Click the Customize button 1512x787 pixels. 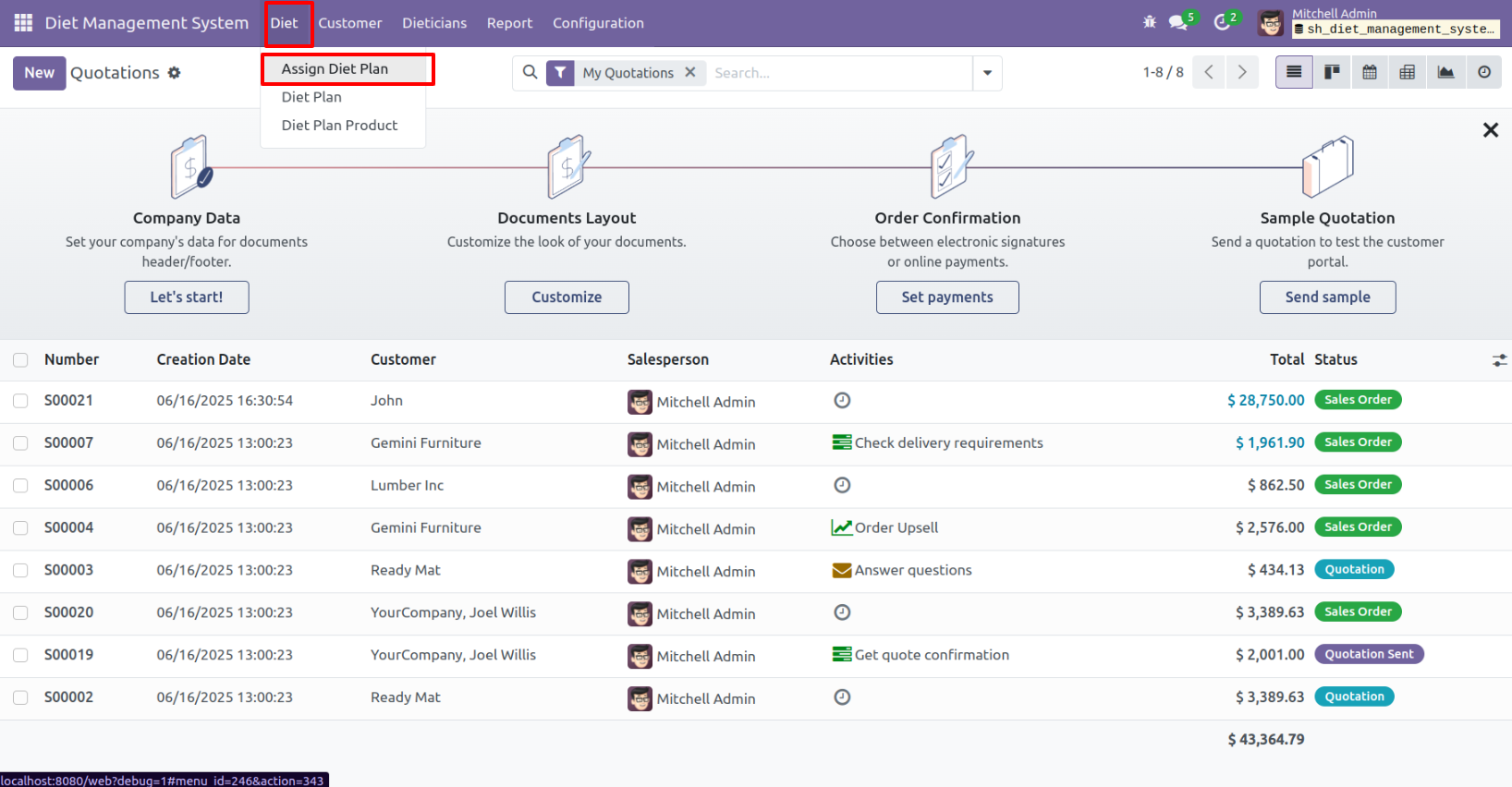[567, 297]
